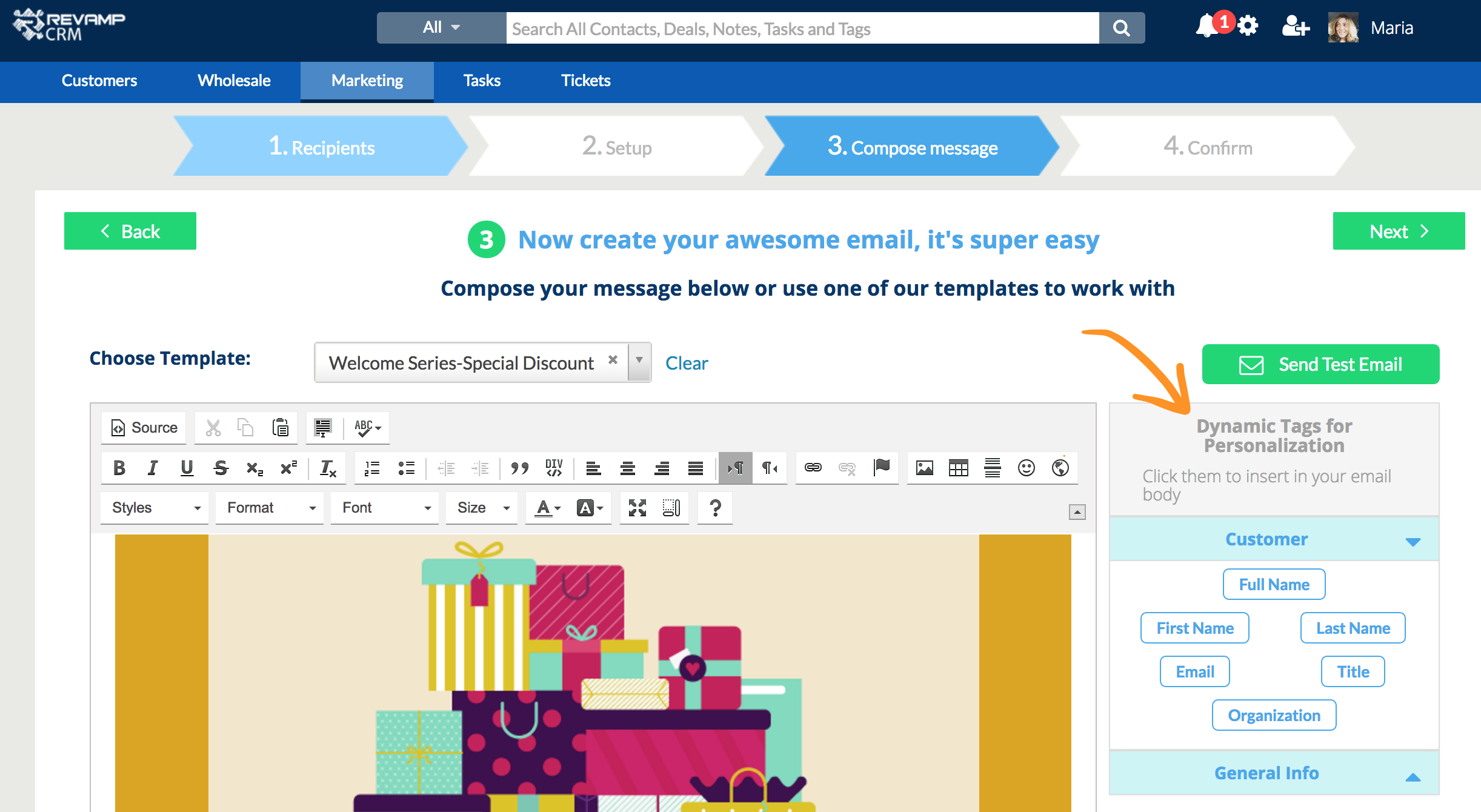Click the insert link icon

point(813,468)
